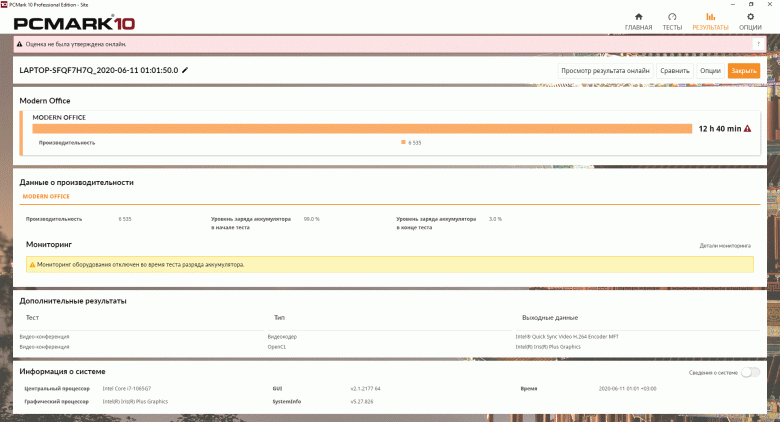This screenshot has height=422, width=780.
Task: Open Детали мониторинга link
Action: click(725, 245)
